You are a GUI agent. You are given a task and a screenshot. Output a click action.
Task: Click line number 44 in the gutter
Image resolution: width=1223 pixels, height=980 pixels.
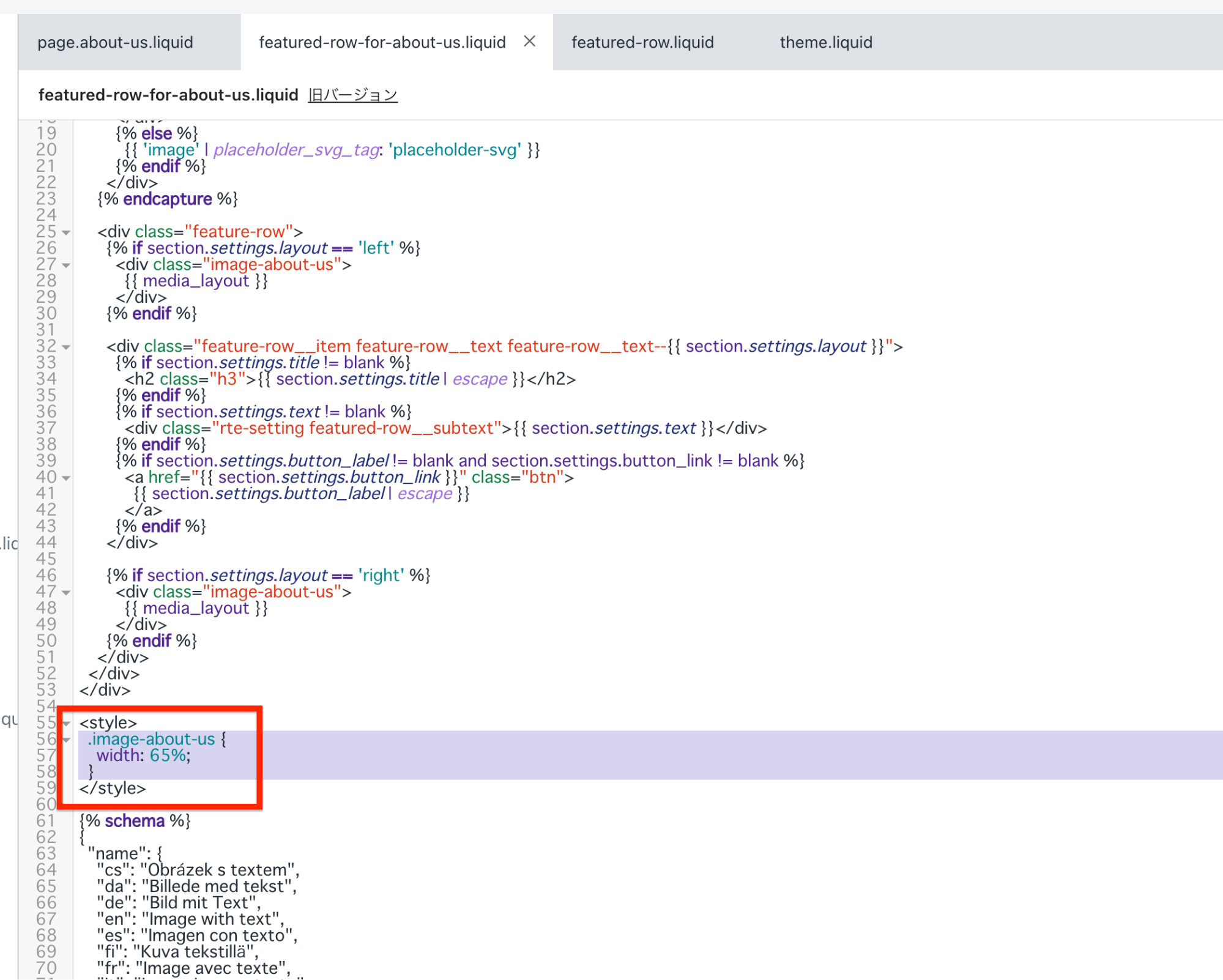click(x=46, y=543)
